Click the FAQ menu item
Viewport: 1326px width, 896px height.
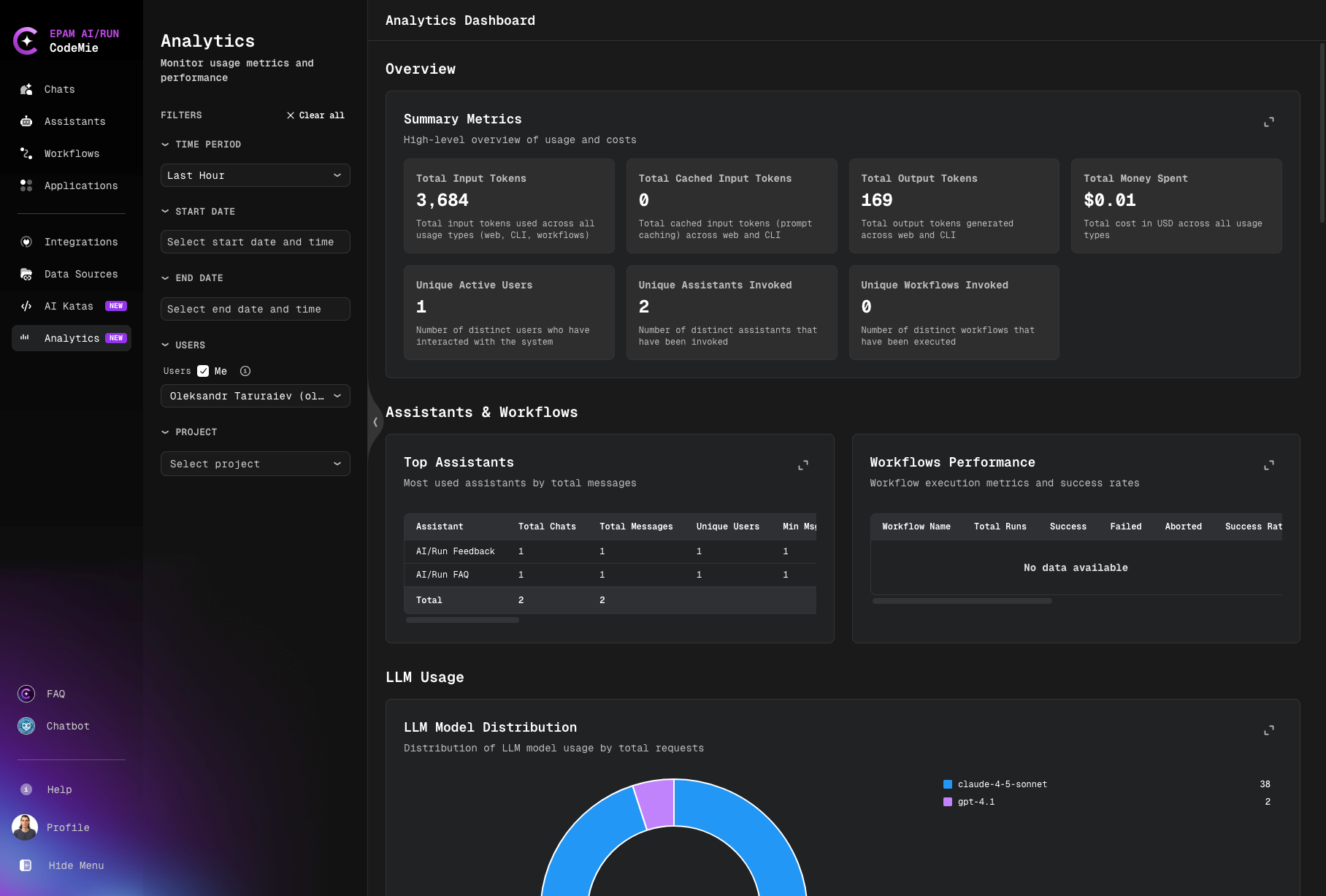point(55,694)
